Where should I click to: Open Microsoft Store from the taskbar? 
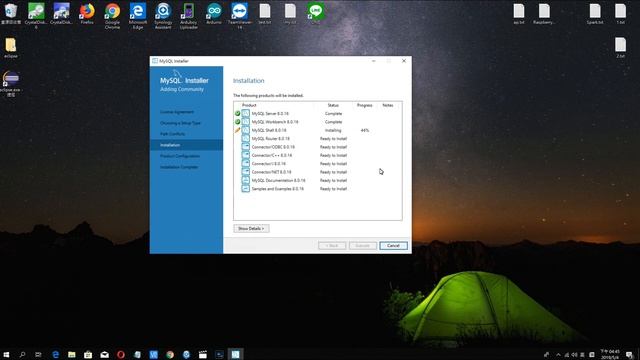(x=88, y=354)
